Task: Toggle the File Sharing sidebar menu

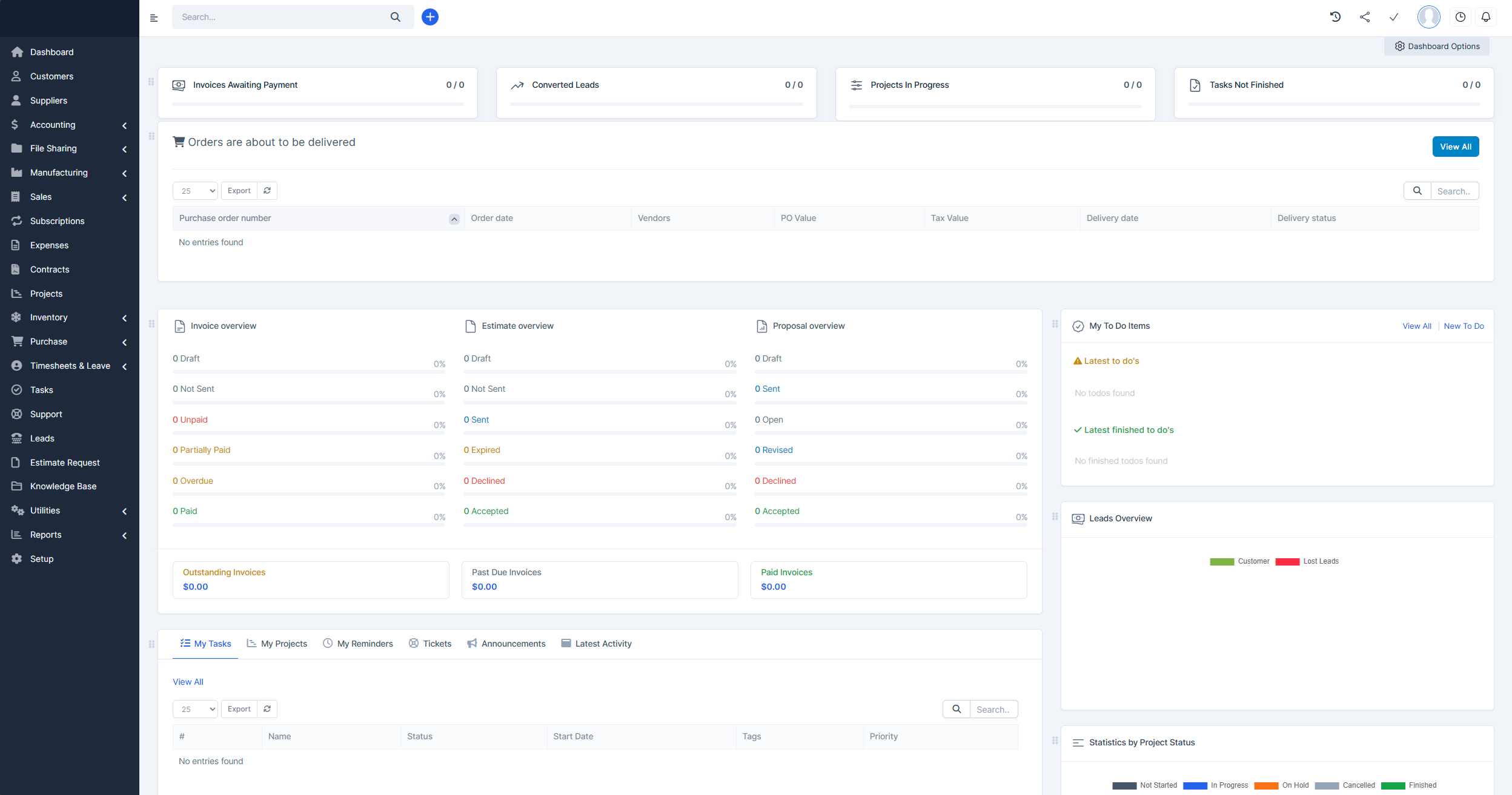Action: coord(69,148)
